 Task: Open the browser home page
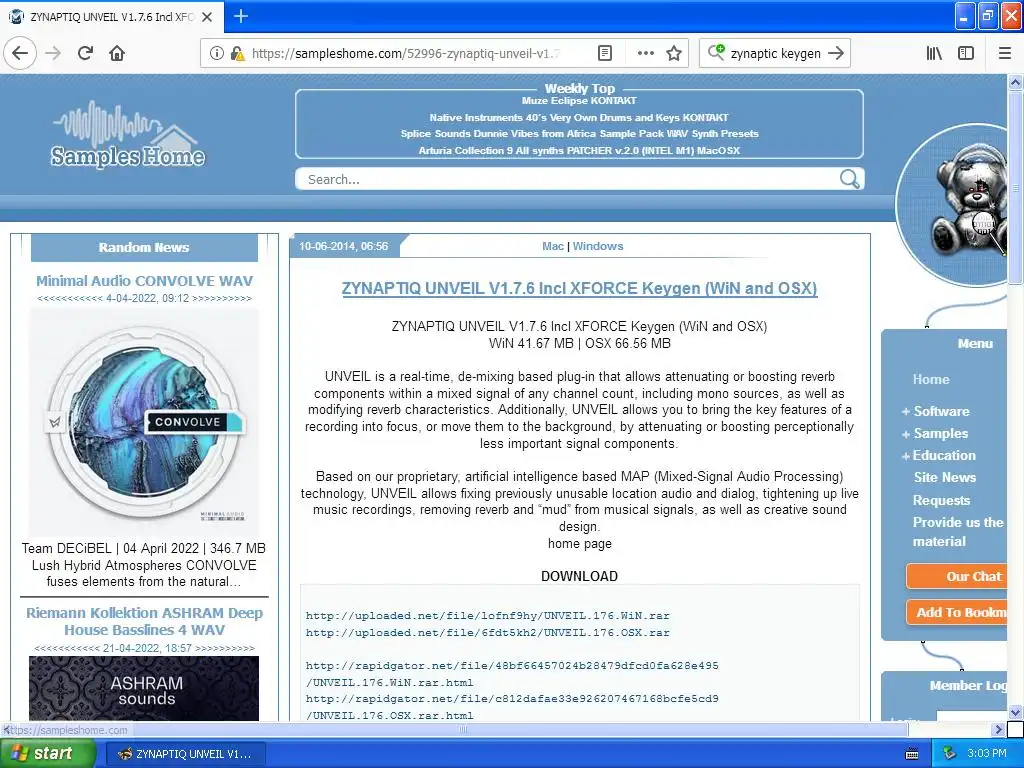[x=117, y=54]
